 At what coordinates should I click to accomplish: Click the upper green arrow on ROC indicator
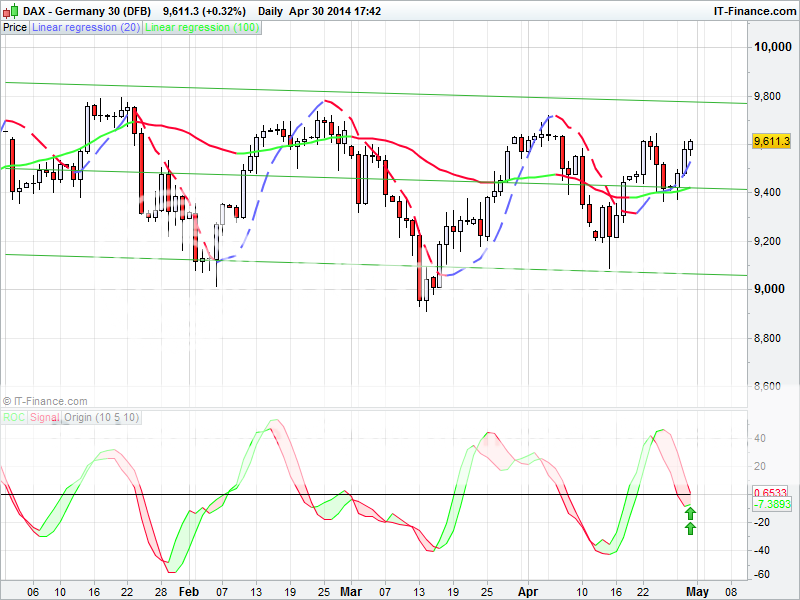[x=690, y=513]
